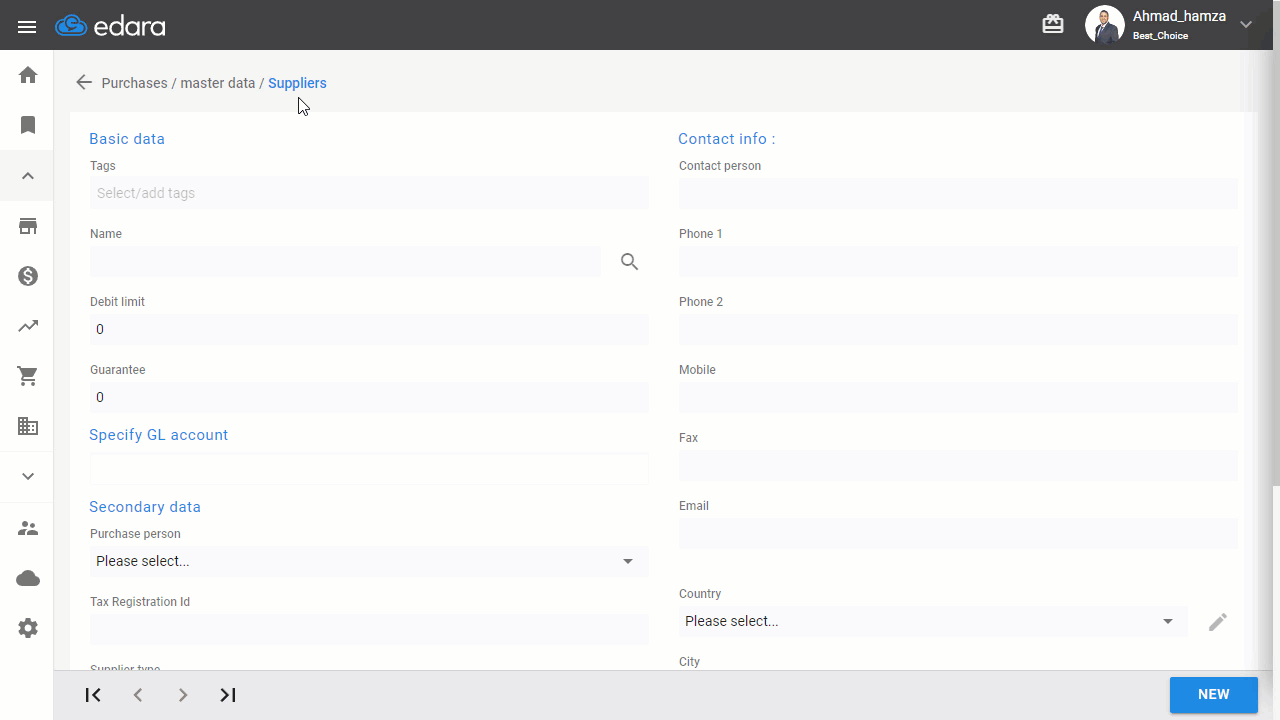
Task: Go to next record
Action: coord(183,695)
